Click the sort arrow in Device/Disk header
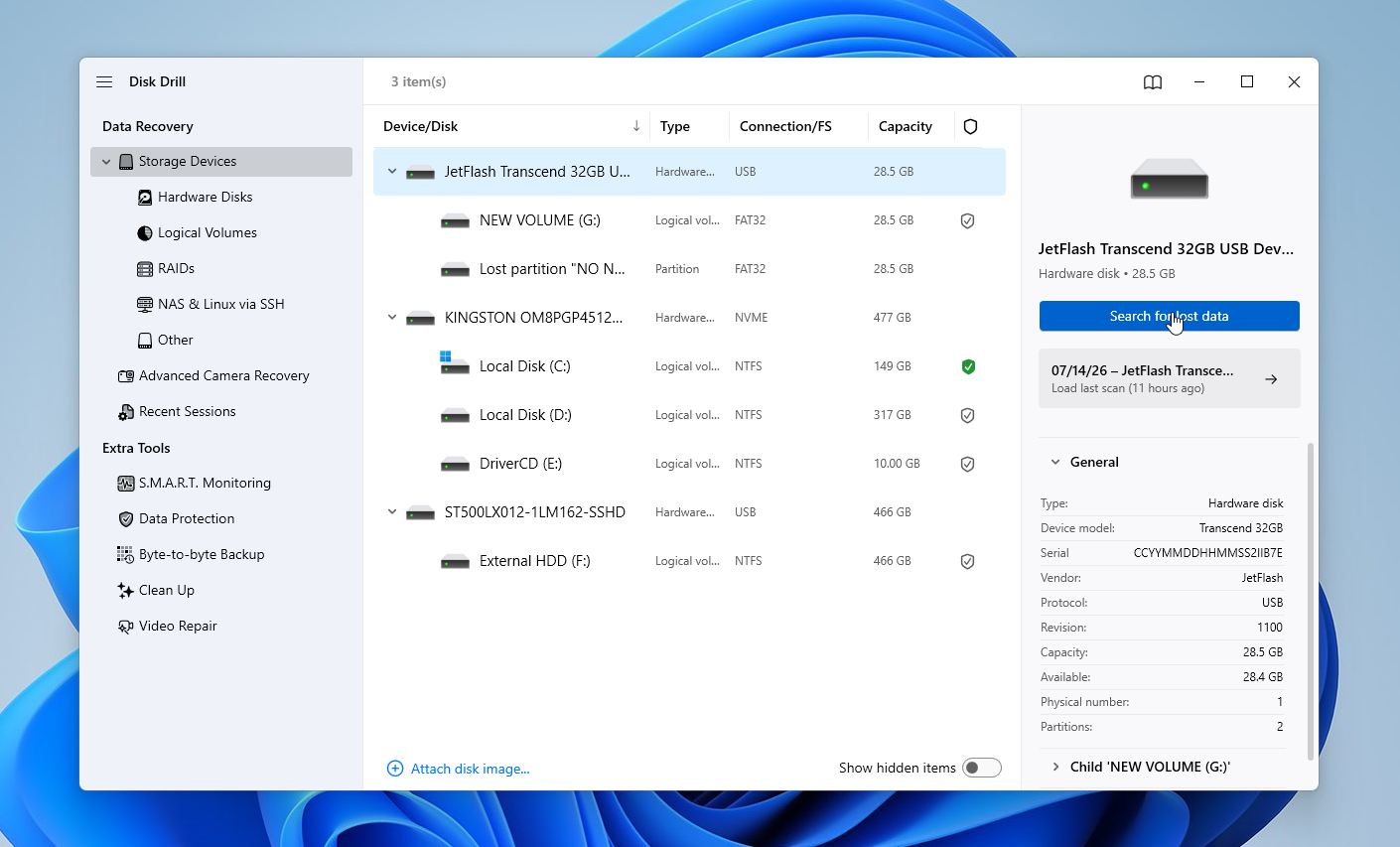Screen dimensions: 1400x847 (x=636, y=126)
